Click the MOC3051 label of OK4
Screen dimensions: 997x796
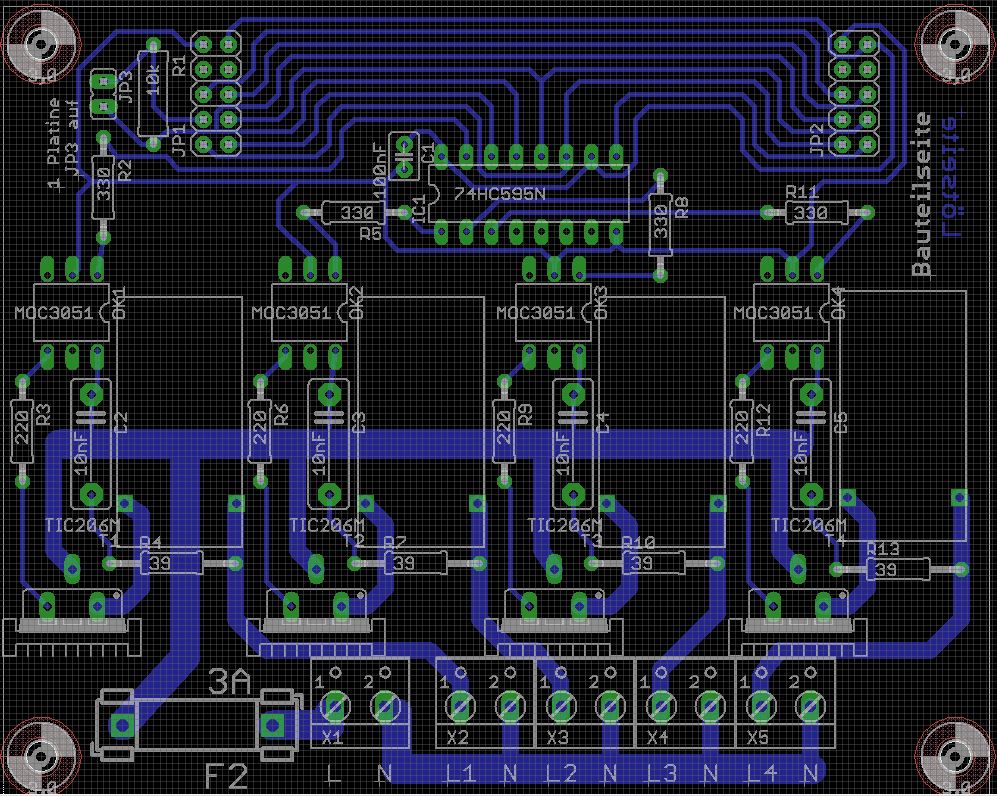tap(773, 313)
